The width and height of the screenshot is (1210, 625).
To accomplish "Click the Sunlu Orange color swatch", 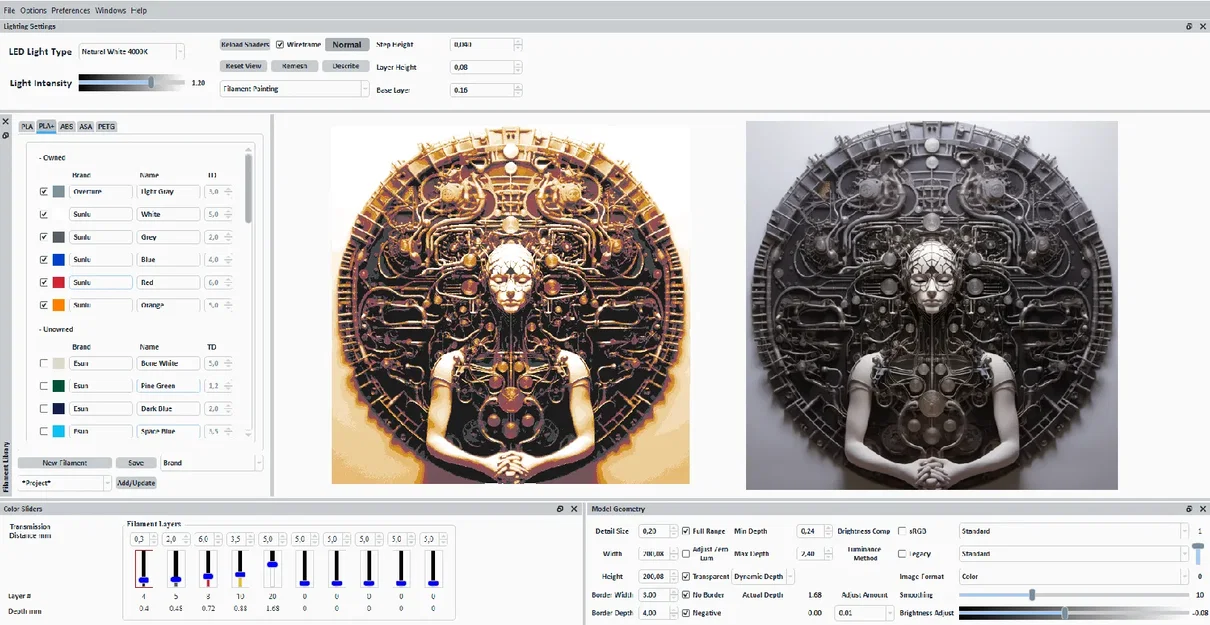I will point(59,305).
